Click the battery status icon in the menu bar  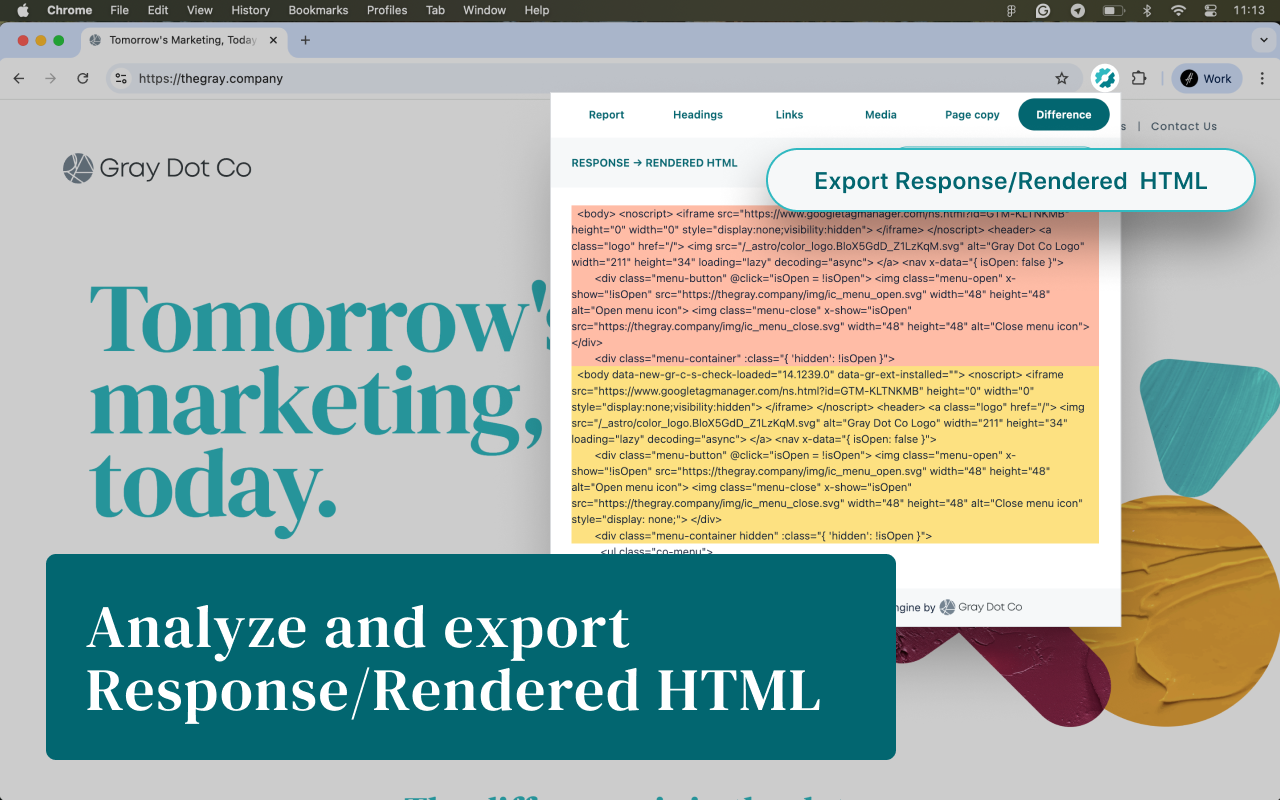click(x=1113, y=11)
